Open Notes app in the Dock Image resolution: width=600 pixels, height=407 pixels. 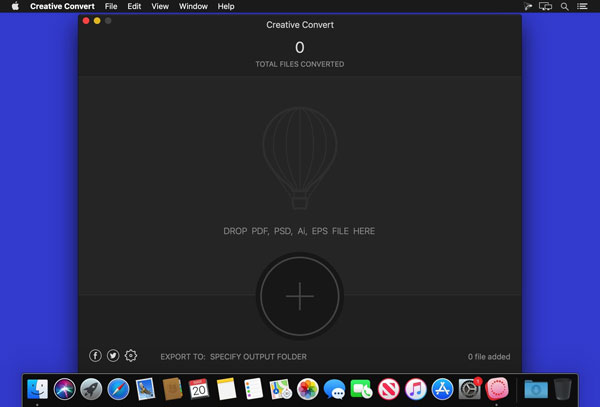tap(226, 389)
